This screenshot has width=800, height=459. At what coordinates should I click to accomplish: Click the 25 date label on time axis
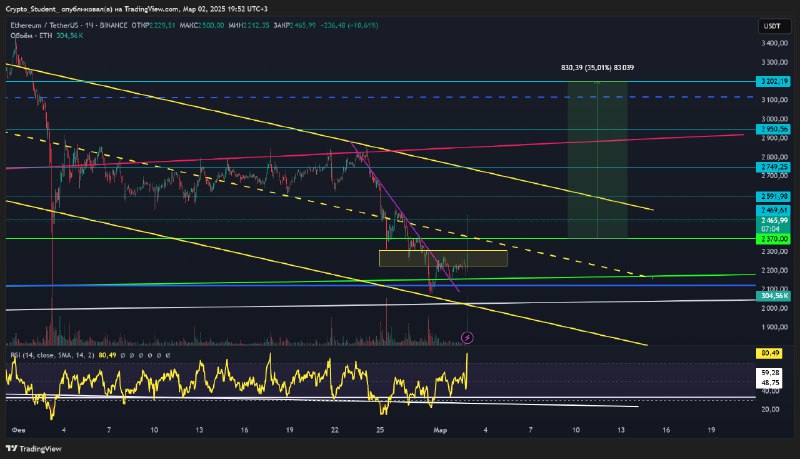pos(380,430)
